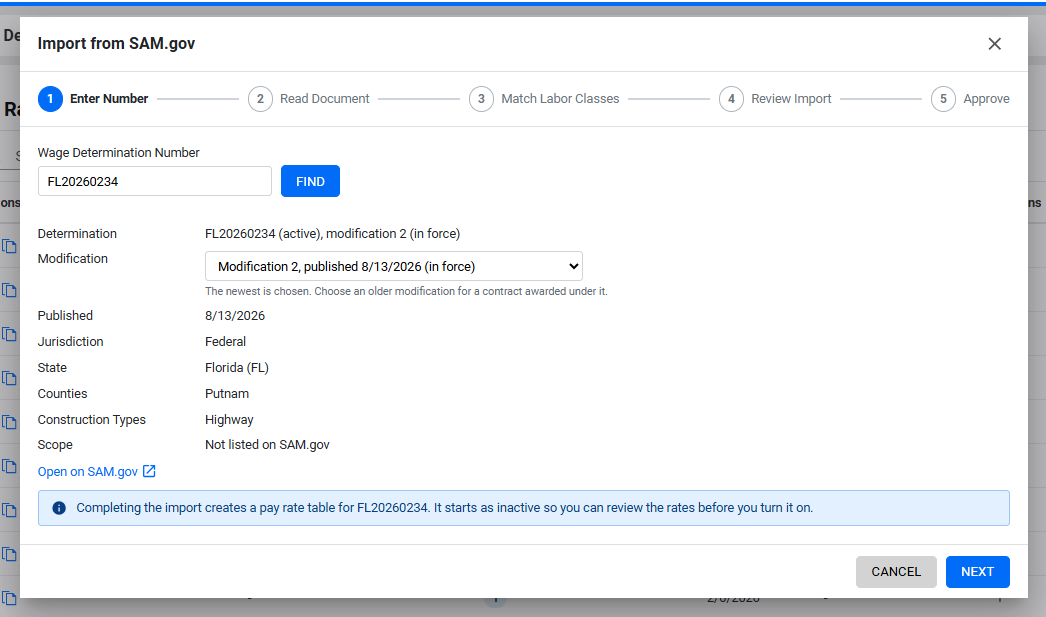Screen dimensions: 1046x617
Task: Jump to step 2 Read Document
Action: coord(309,99)
